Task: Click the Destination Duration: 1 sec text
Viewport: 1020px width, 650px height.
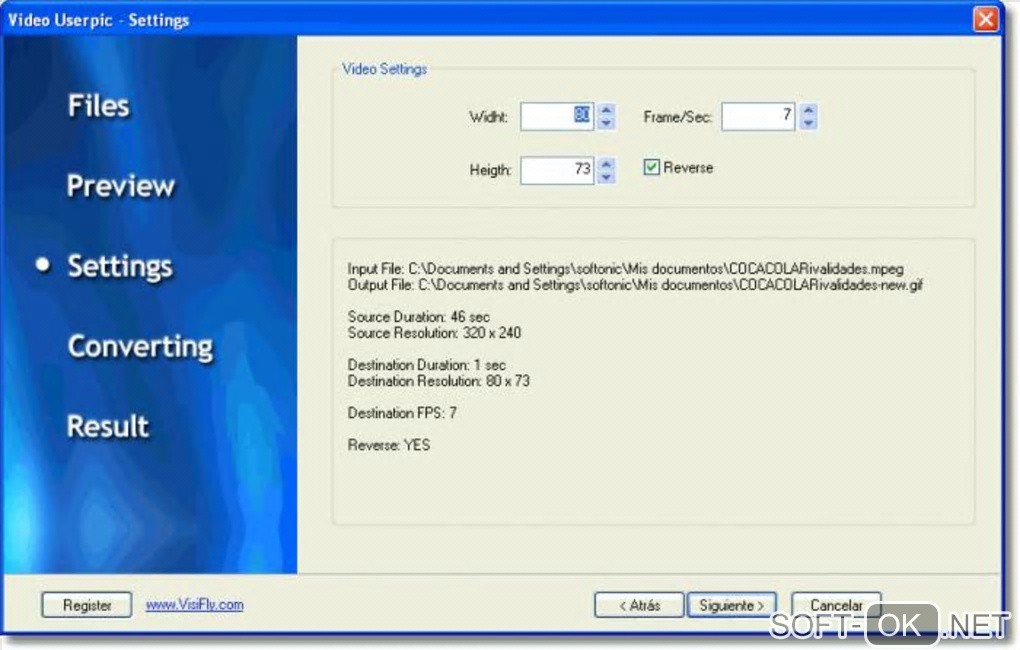Action: point(427,365)
